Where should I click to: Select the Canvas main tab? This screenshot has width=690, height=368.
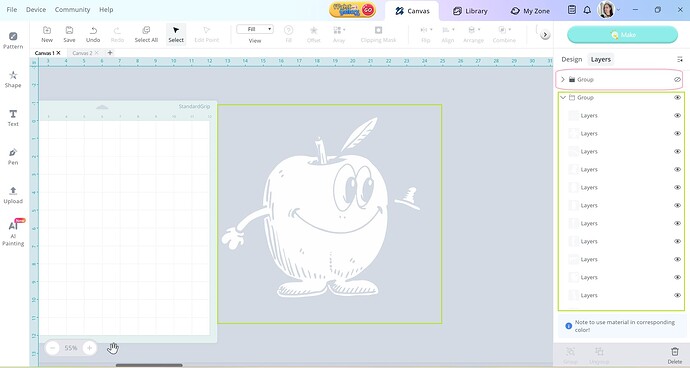(x=412, y=11)
